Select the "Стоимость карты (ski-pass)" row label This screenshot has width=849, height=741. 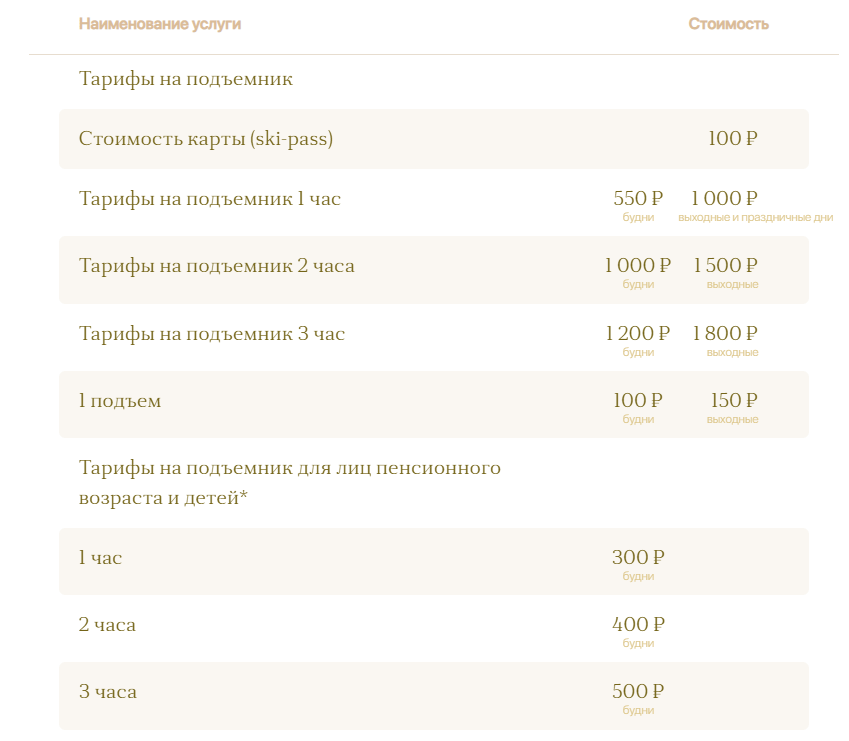click(206, 139)
